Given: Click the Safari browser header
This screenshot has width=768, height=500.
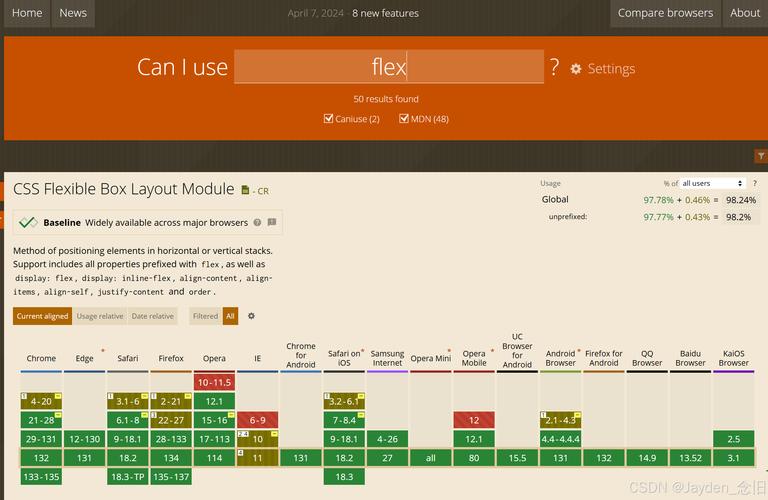Looking at the screenshot, I should click(128, 358).
